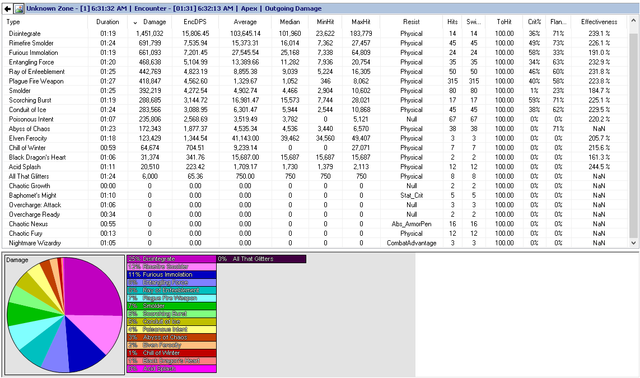The image size is (640, 378).
Task: Click the Resist column header
Action: pyautogui.click(x=411, y=22)
